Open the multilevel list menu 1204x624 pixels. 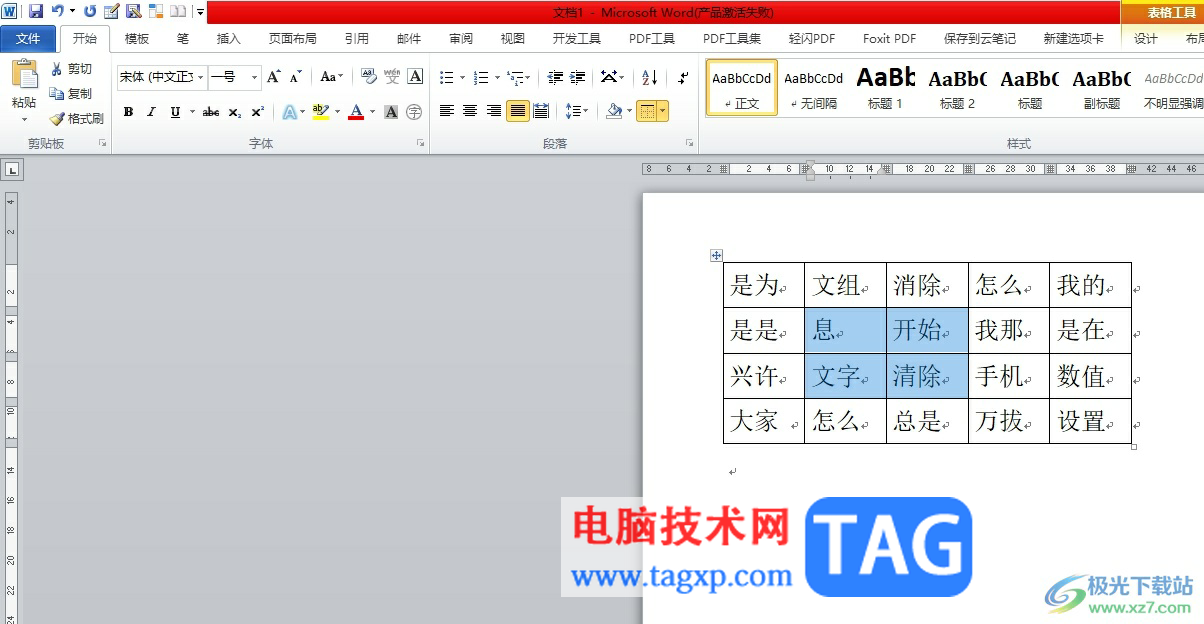click(518, 77)
